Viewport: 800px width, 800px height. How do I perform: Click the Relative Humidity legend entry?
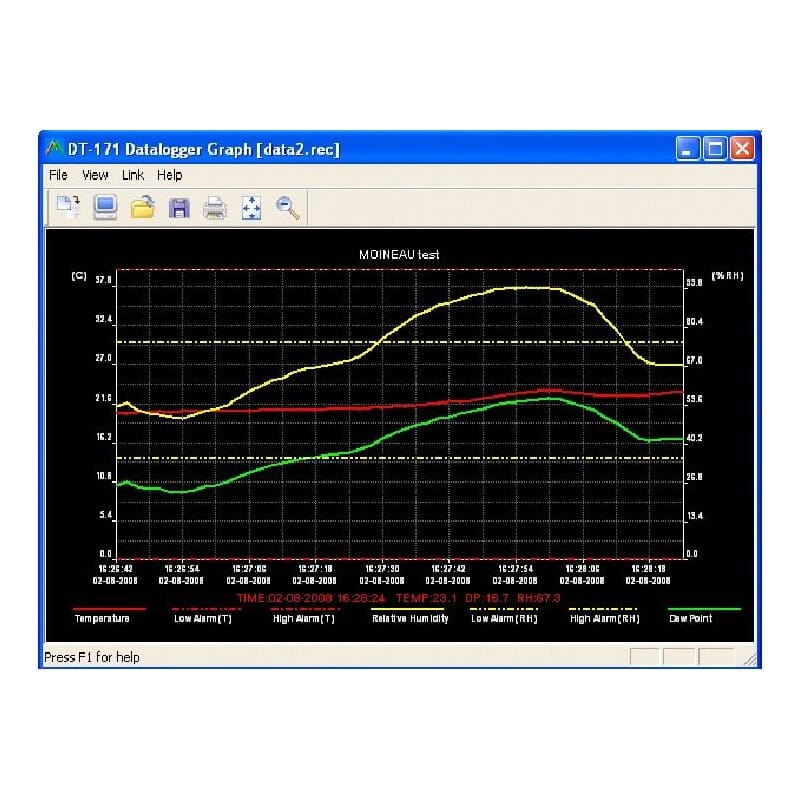(410, 618)
